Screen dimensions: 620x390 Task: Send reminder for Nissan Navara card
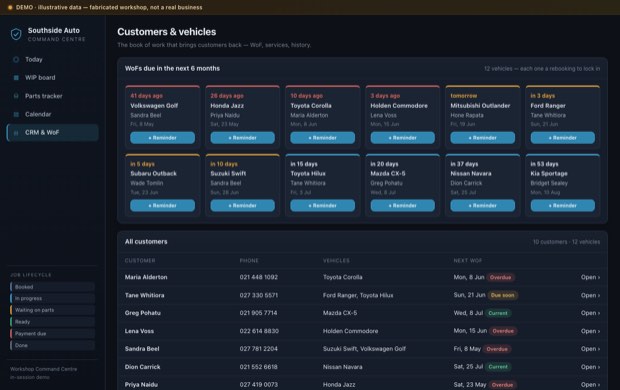pos(483,205)
